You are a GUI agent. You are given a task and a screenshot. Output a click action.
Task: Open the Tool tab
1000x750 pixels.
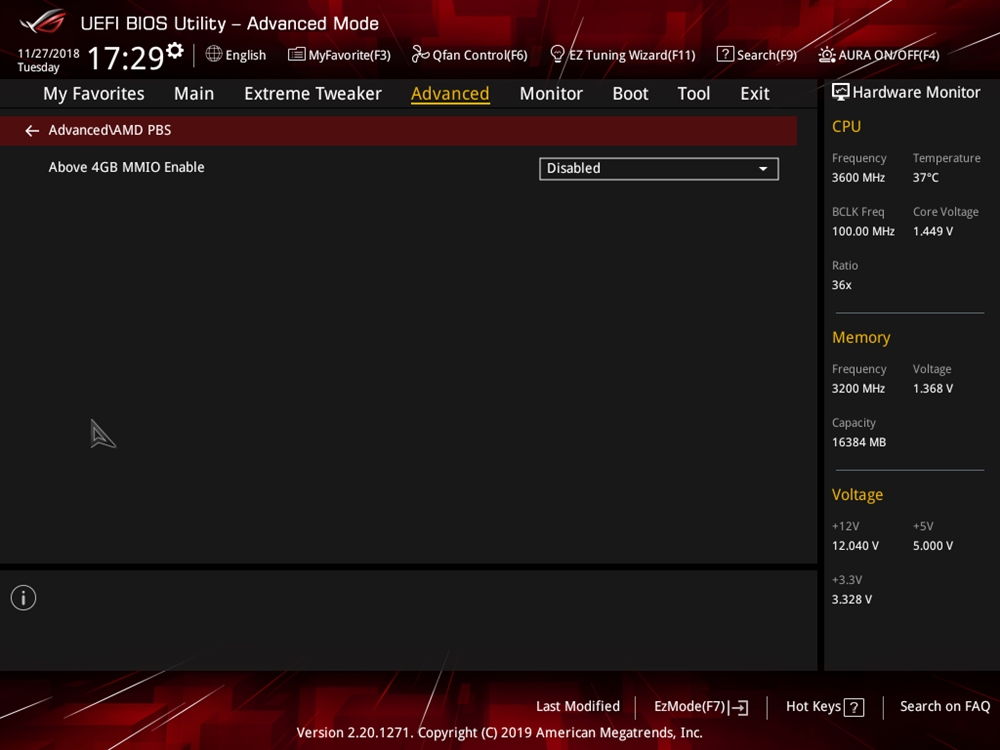(x=693, y=94)
